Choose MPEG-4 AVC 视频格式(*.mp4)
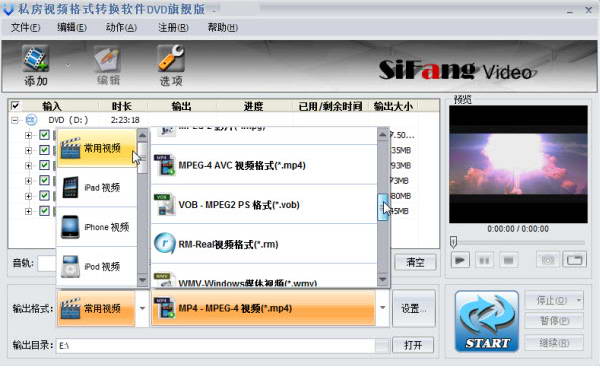Viewport: 600px width, 369px height. pyautogui.click(x=264, y=165)
